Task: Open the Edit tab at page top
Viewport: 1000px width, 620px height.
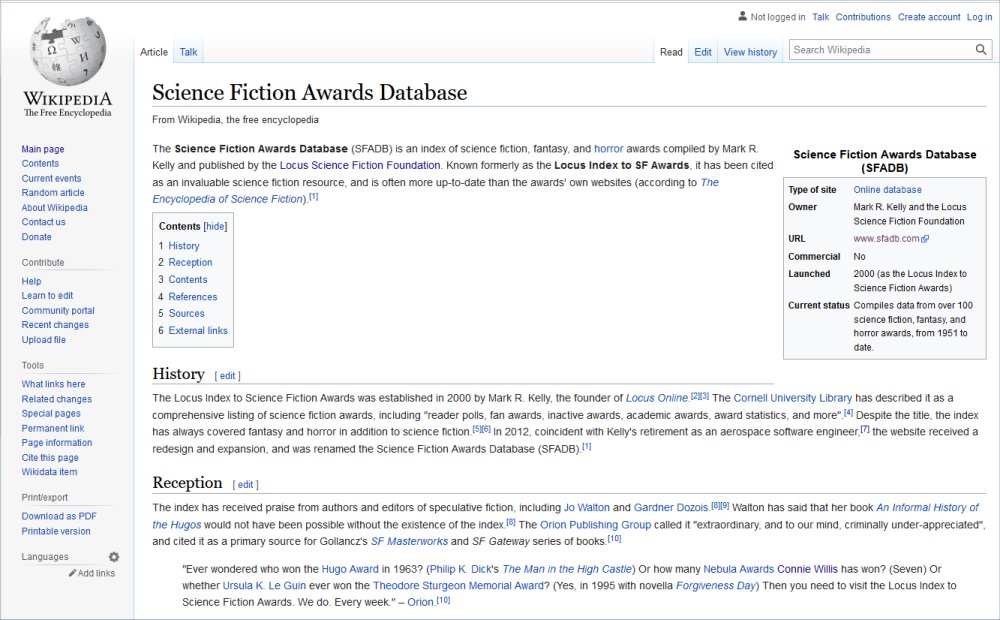Action: pyautogui.click(x=703, y=52)
